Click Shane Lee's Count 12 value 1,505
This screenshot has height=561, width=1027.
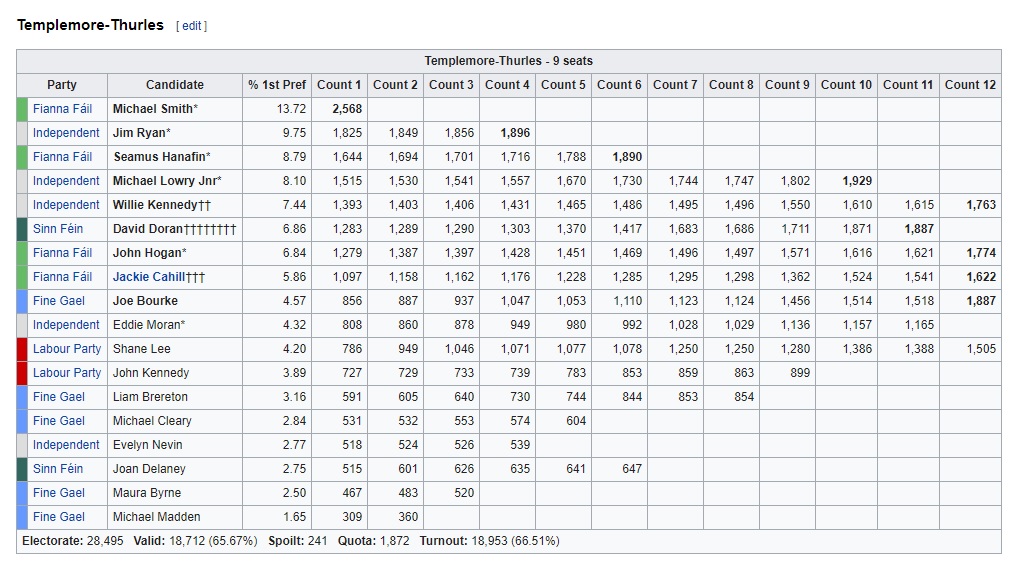point(981,349)
